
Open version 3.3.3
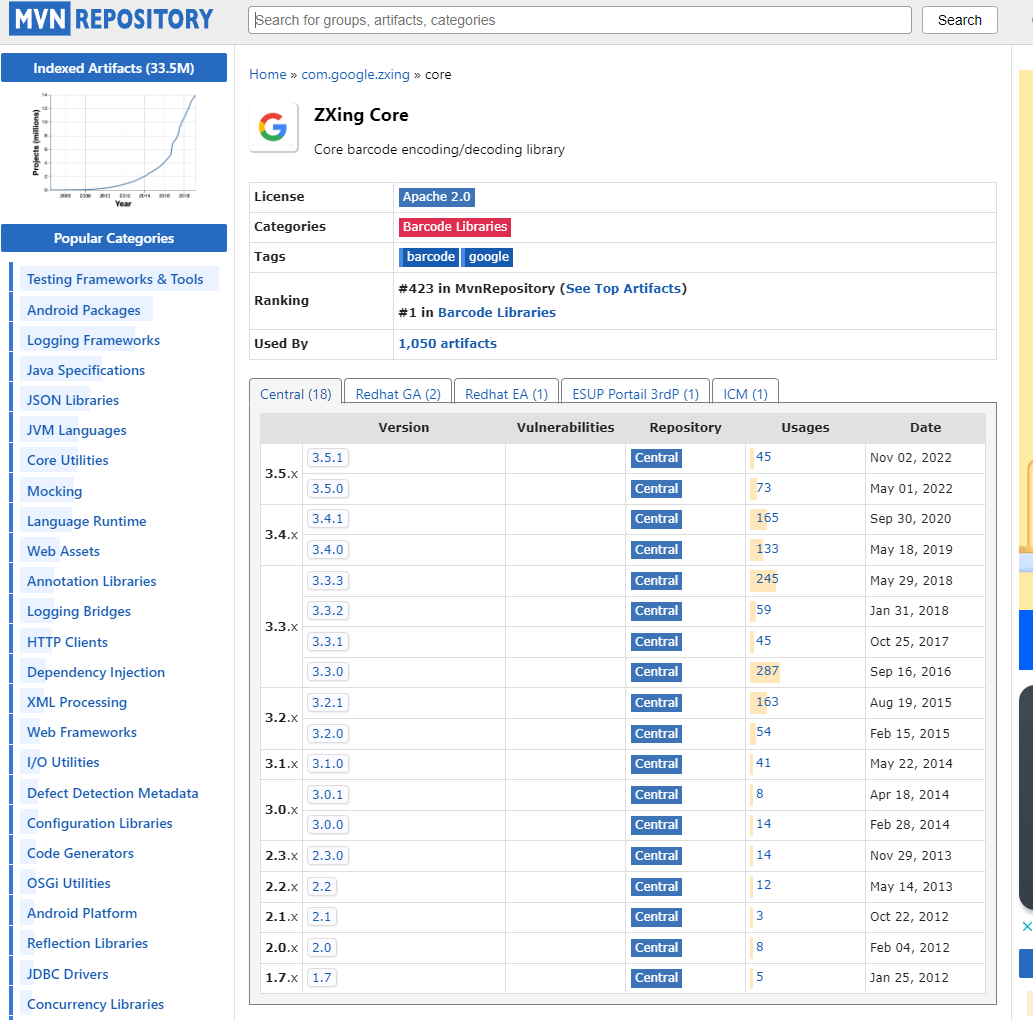(x=327, y=581)
